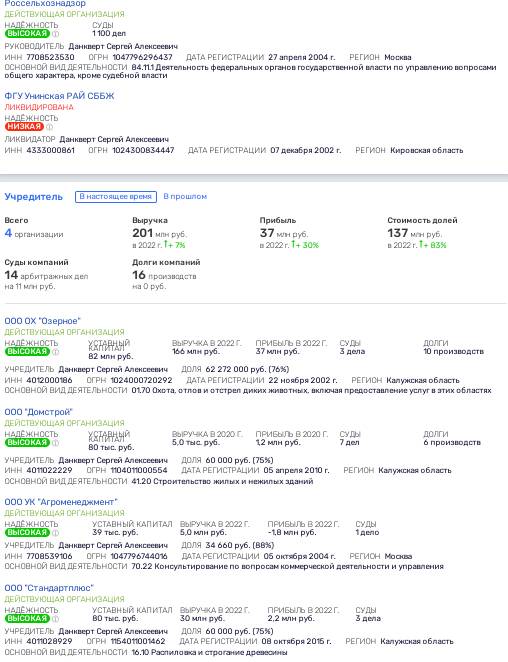
Task: Click ВЫСОКАЯ badge of ООО ОХ Озерное
Action: [27, 352]
